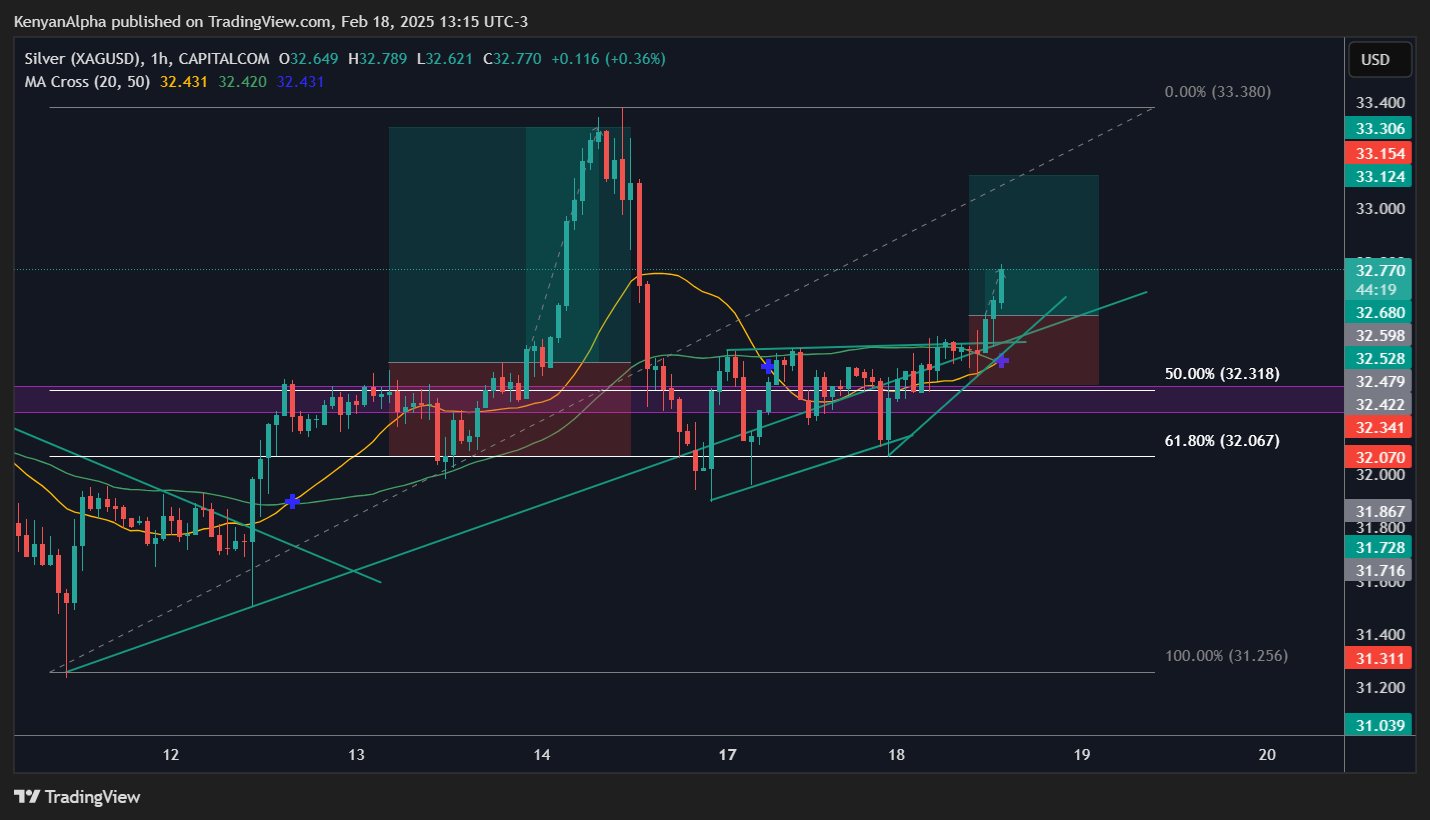The image size is (1430, 820).
Task: Click the blue MA cross marker near date 17
Action: tap(768, 367)
